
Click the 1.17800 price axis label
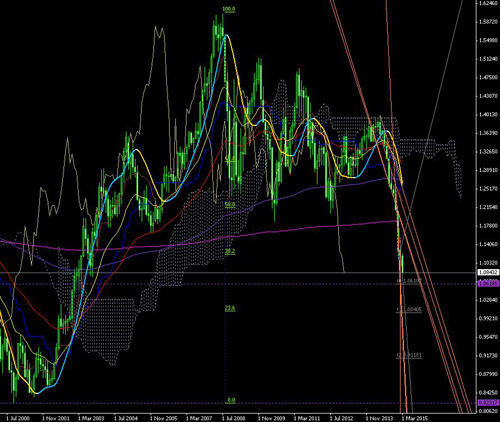coord(488,226)
